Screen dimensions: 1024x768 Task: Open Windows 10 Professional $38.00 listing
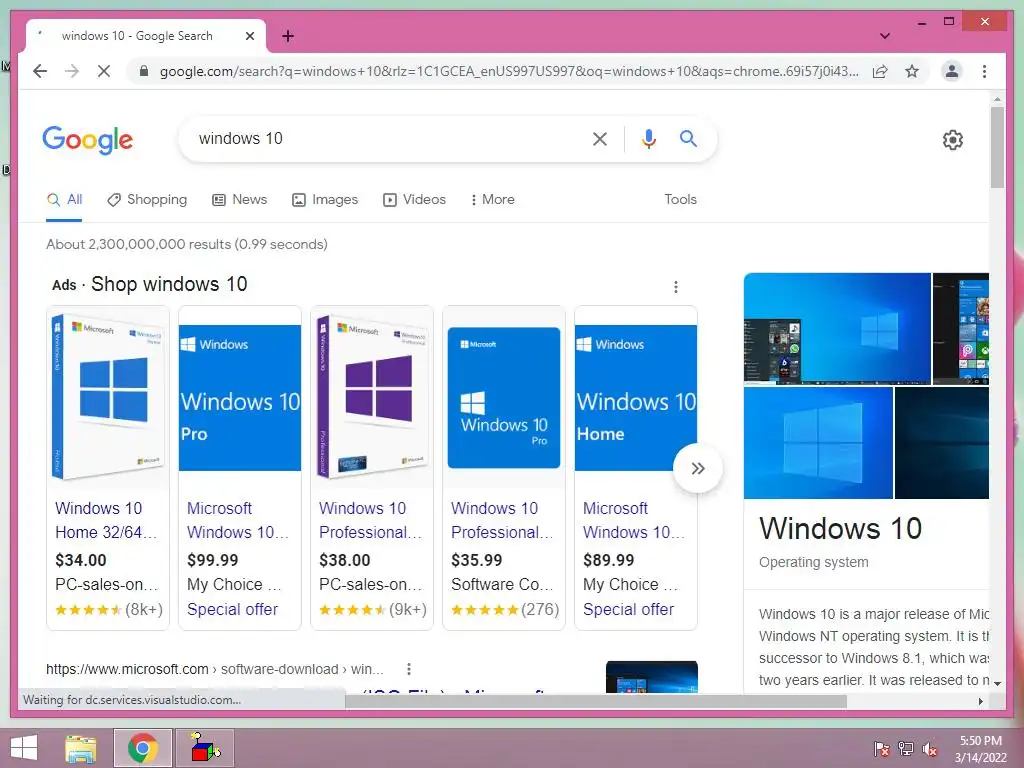pyautogui.click(x=370, y=520)
